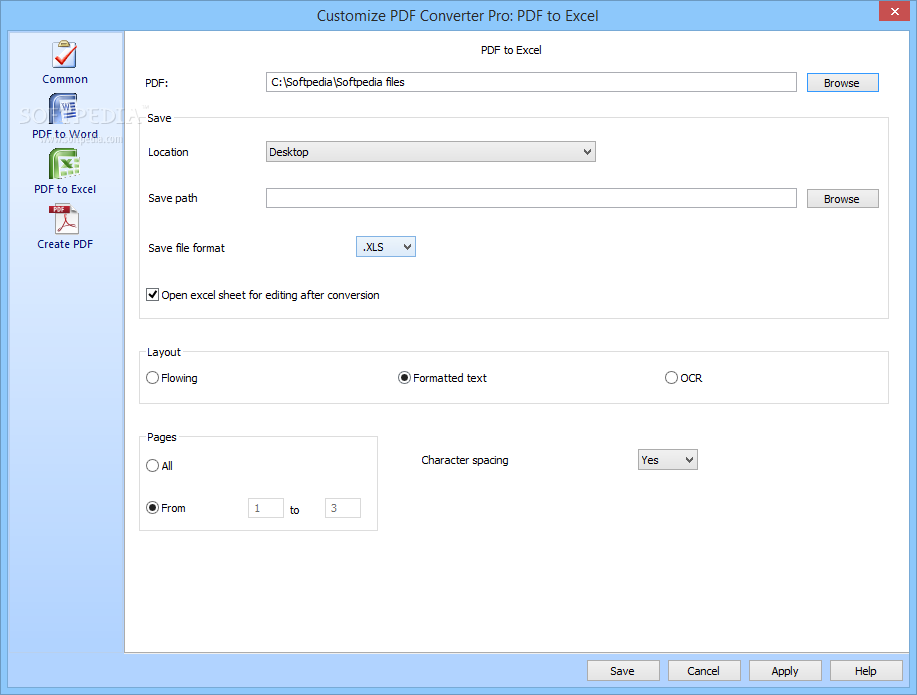Click the Help button

pos(866,671)
